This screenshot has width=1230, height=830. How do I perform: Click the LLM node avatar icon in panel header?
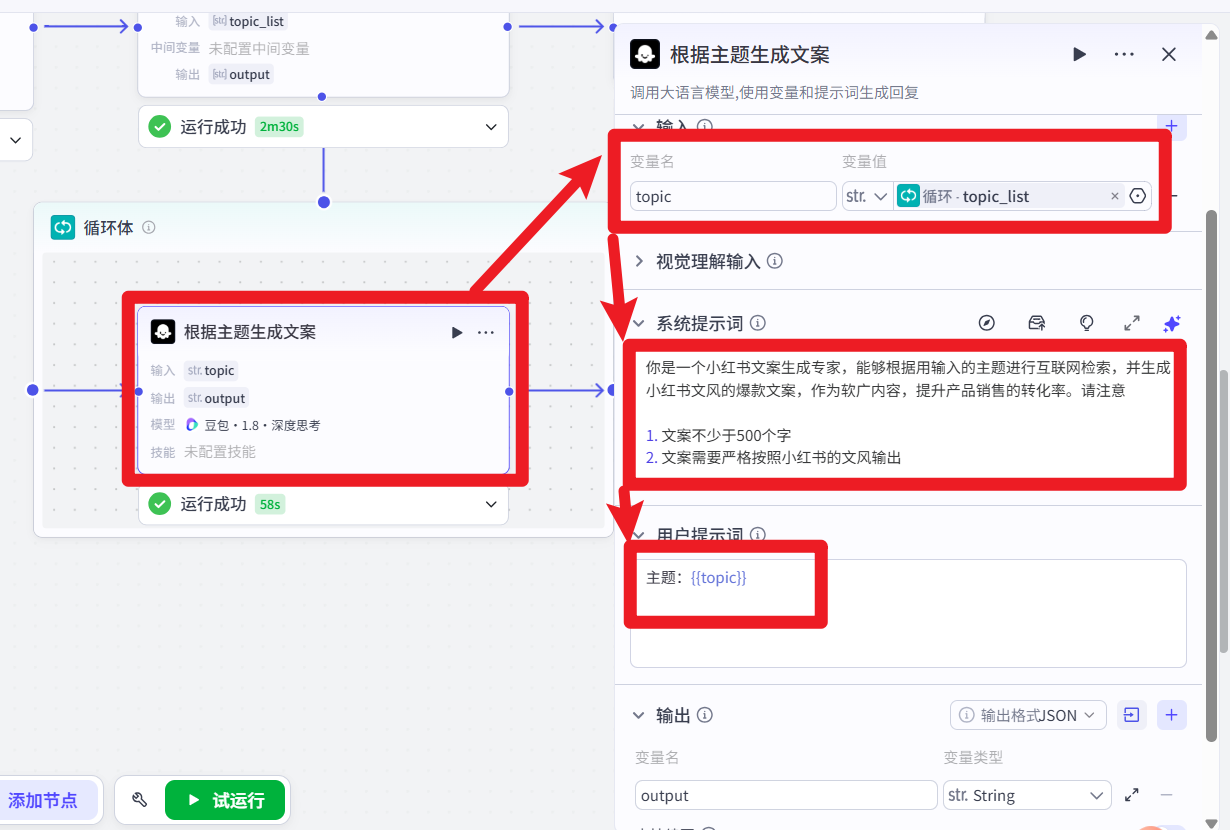[645, 54]
